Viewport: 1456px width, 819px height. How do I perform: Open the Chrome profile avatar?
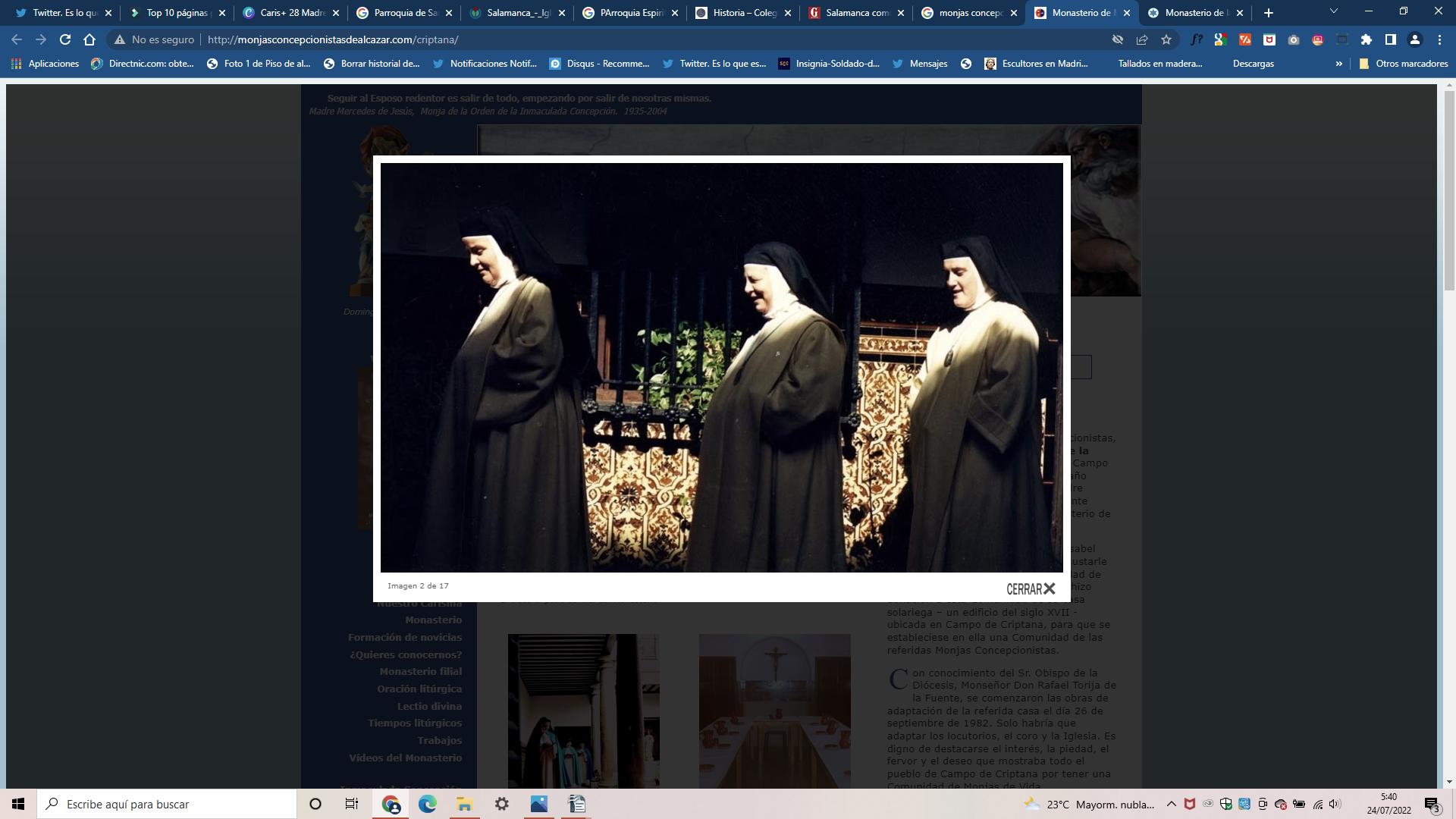click(x=1415, y=39)
